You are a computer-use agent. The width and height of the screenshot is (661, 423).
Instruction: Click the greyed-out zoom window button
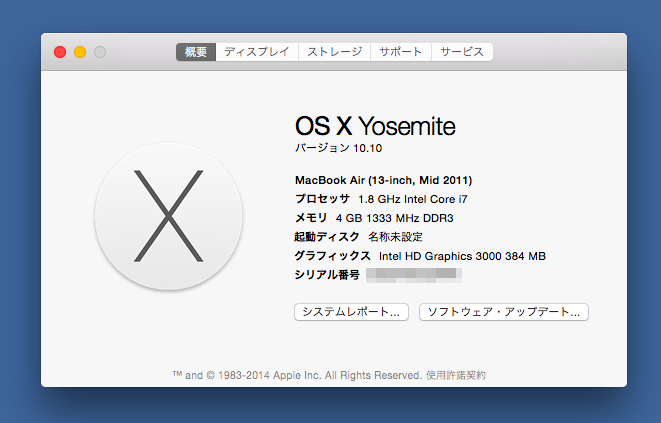[100, 52]
